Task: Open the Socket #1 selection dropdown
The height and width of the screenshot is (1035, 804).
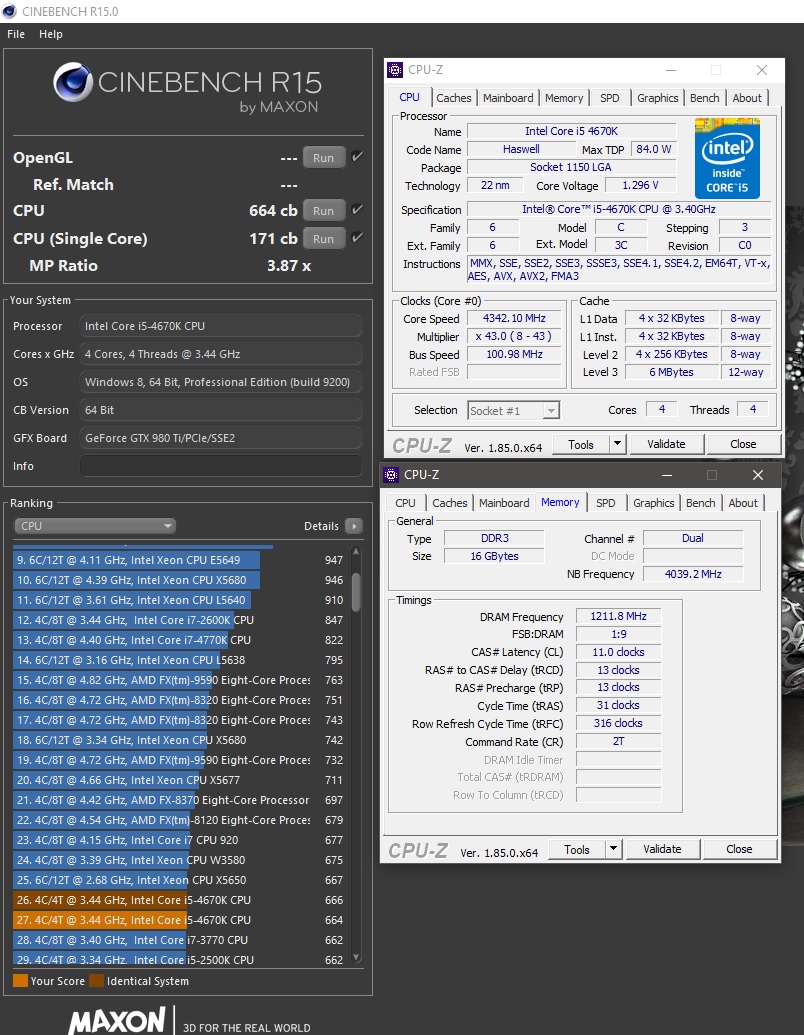Action: point(513,410)
